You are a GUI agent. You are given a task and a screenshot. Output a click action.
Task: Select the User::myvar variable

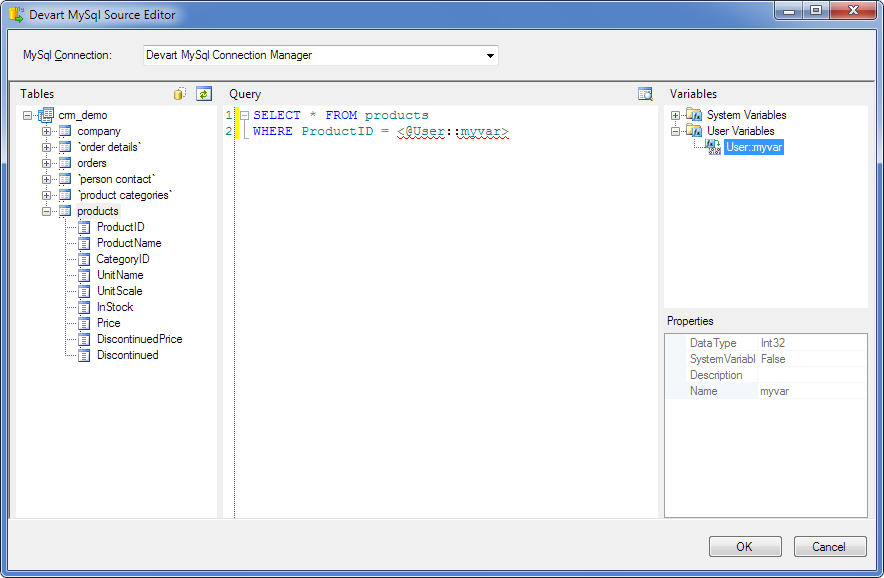754,147
